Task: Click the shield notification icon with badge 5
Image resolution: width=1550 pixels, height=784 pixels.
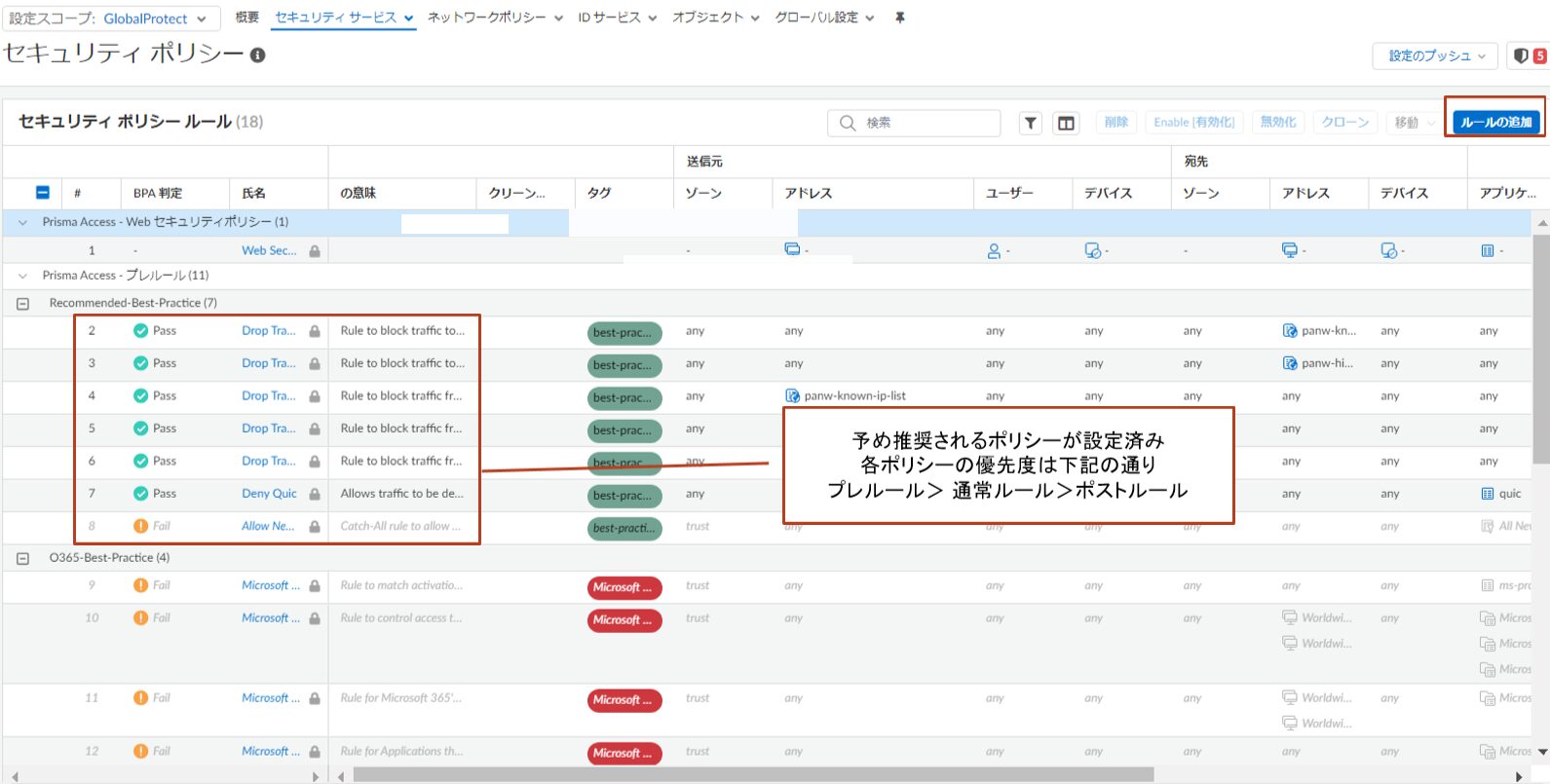Action: (x=1529, y=56)
